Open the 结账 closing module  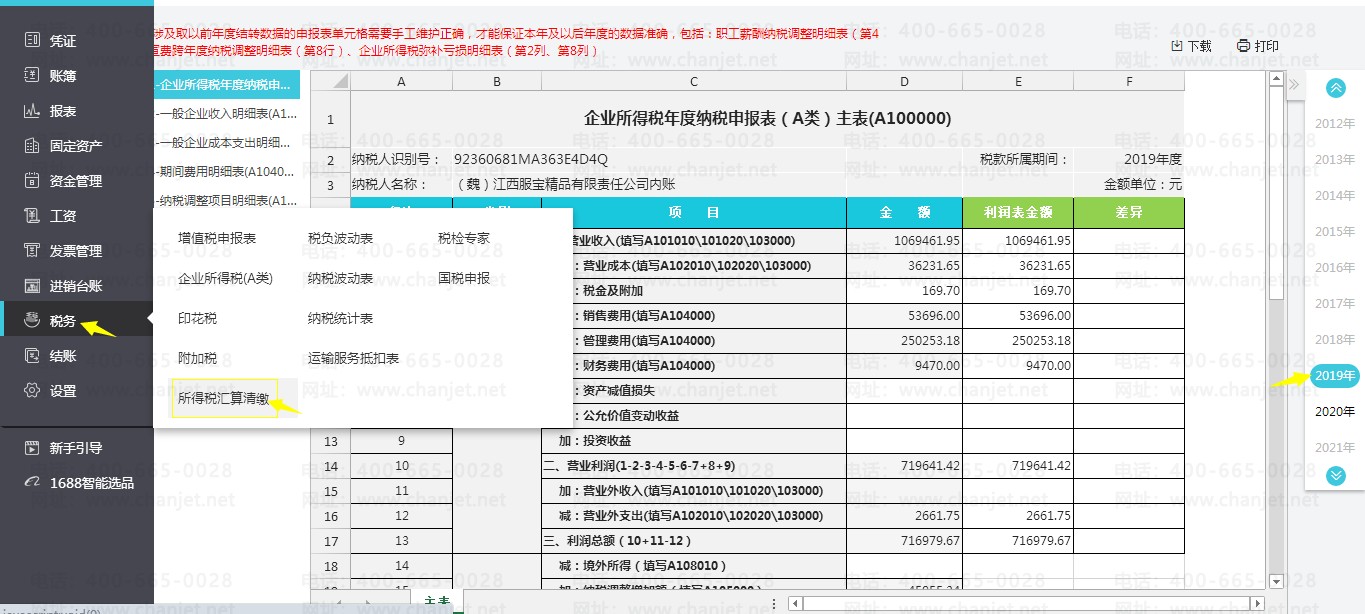click(x=63, y=356)
